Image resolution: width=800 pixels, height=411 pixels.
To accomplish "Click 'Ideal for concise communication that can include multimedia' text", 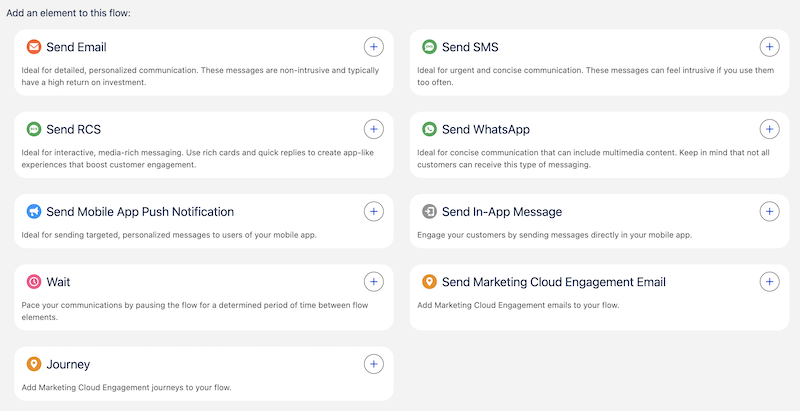I will click(x=593, y=159).
